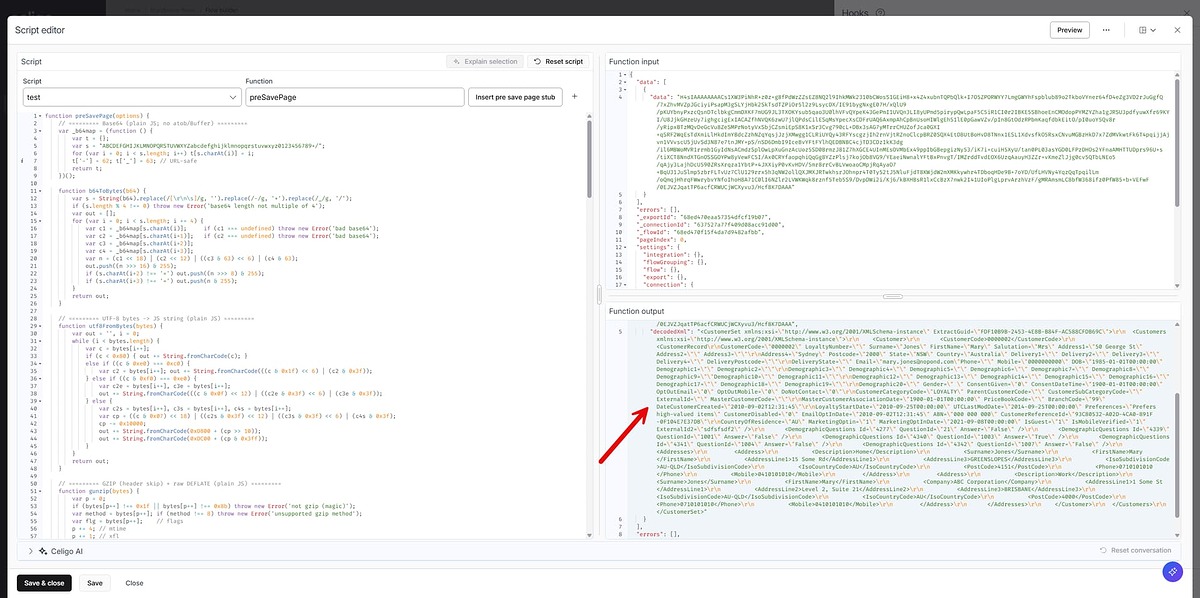The height and width of the screenshot is (598, 1200).
Task: Click Save & close
Action: click(x=44, y=583)
